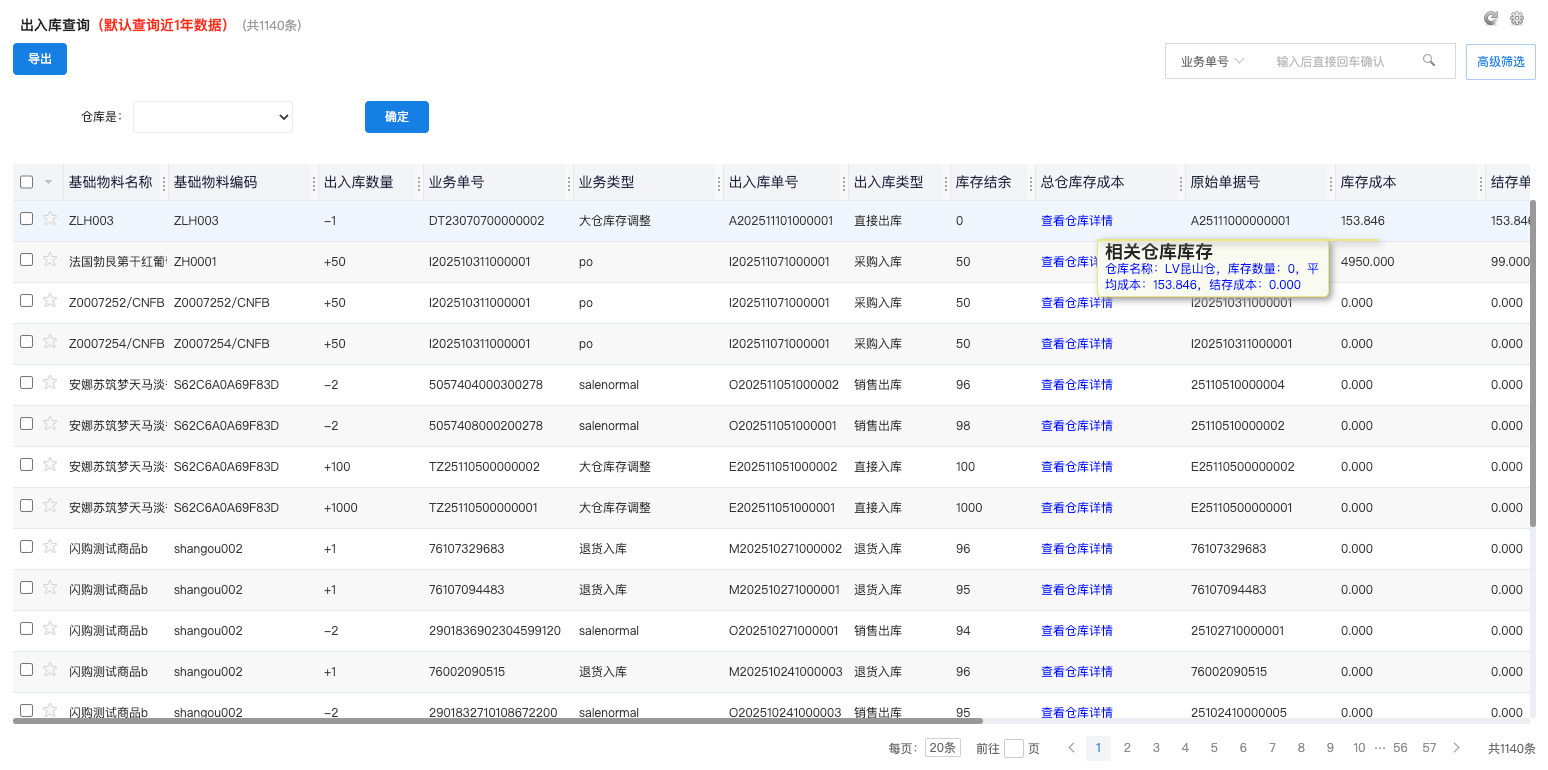Image resolution: width=1548 pixels, height=770 pixels.
Task: Open the 仓库是 warehouse dropdown
Action: 213,117
